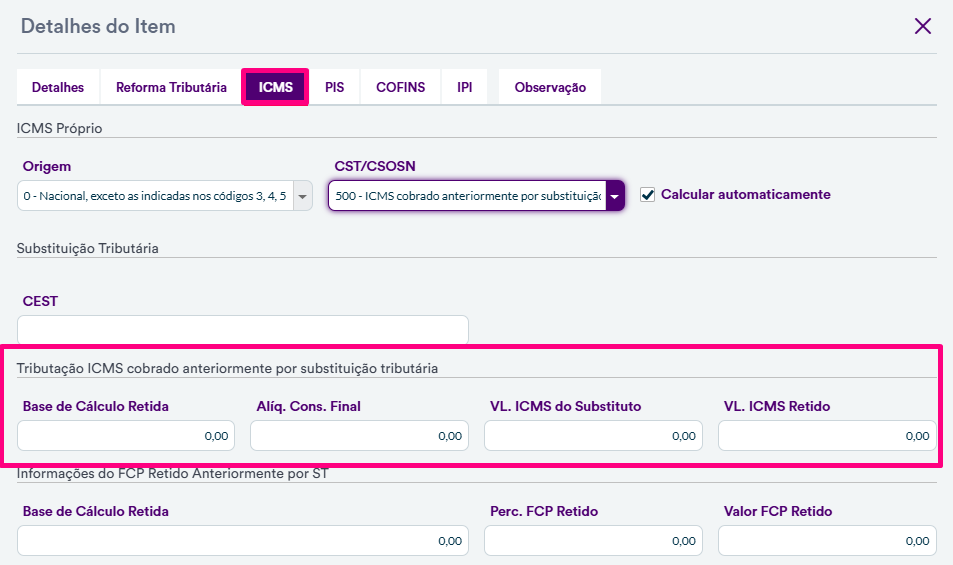Open the CST/CSOSN dropdown arrow

coord(615,196)
